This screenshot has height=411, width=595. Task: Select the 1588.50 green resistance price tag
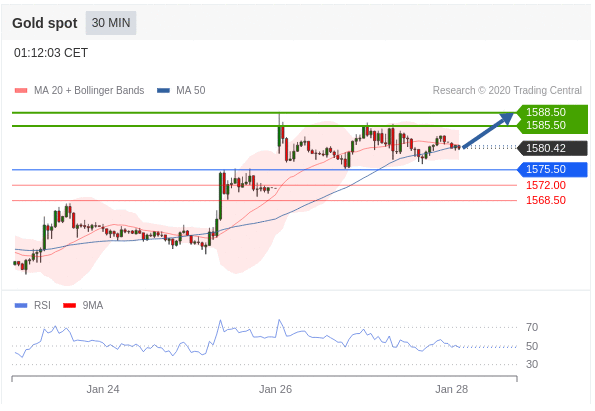coord(552,112)
